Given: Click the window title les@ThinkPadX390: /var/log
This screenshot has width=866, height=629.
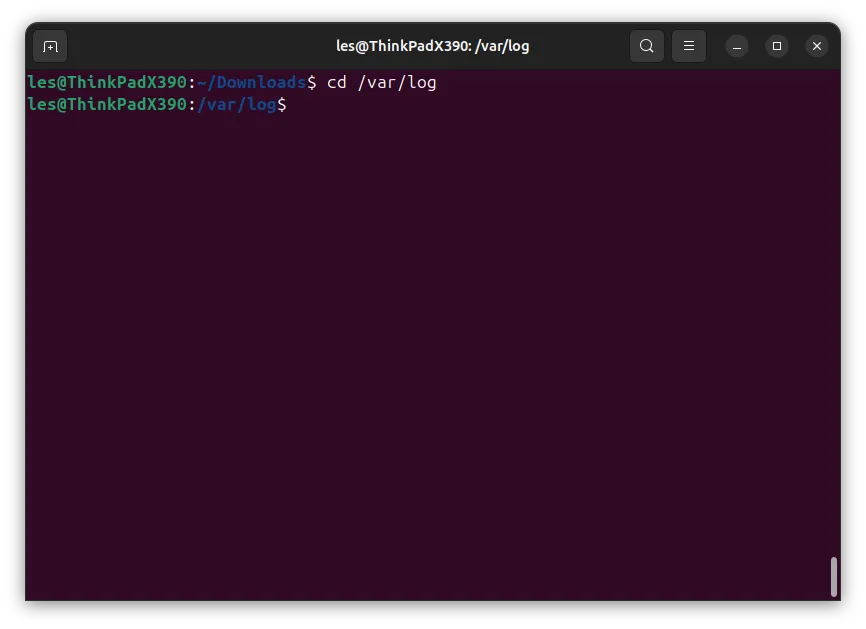Looking at the screenshot, I should pos(432,46).
